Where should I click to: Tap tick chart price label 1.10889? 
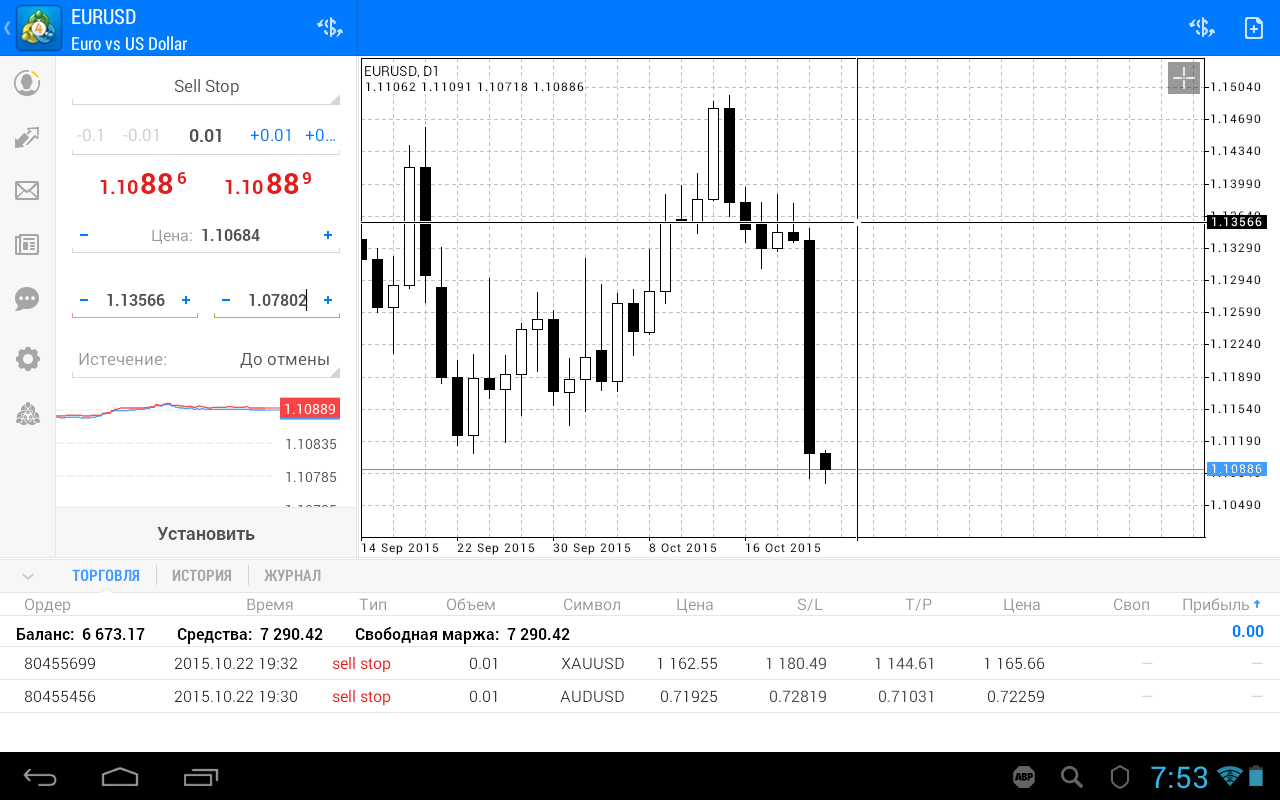coord(310,409)
